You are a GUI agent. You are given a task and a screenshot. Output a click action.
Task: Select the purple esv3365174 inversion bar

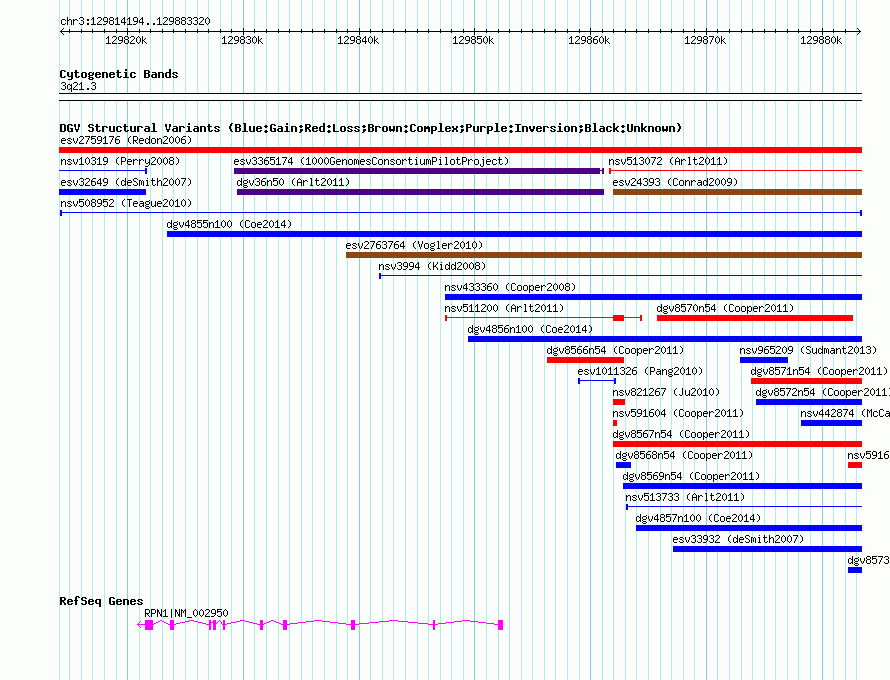[418, 171]
